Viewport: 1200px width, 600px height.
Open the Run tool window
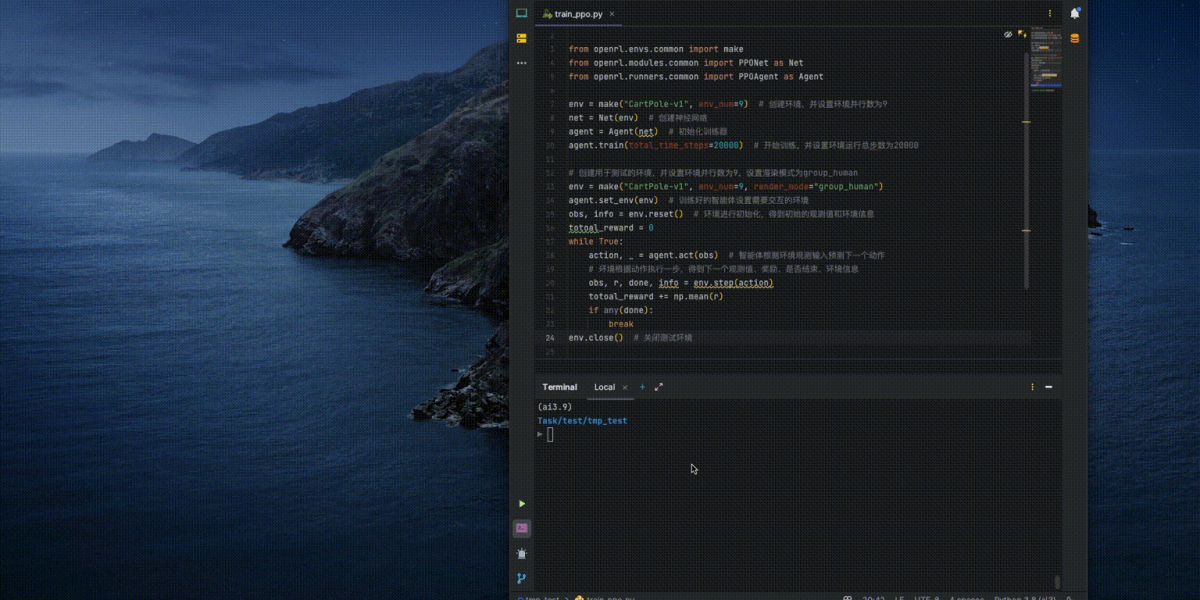click(522, 504)
